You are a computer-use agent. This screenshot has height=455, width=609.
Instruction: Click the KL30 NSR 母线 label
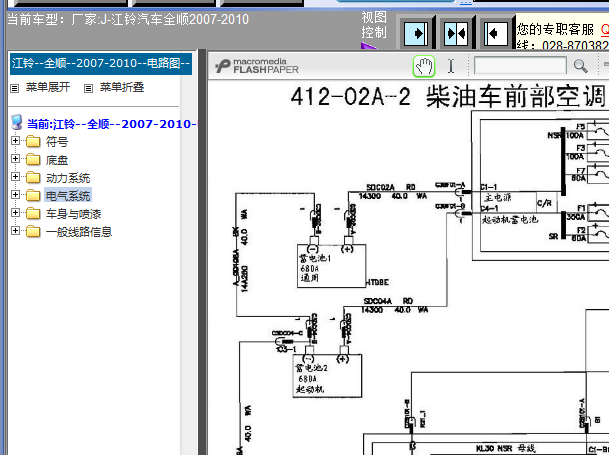click(506, 448)
